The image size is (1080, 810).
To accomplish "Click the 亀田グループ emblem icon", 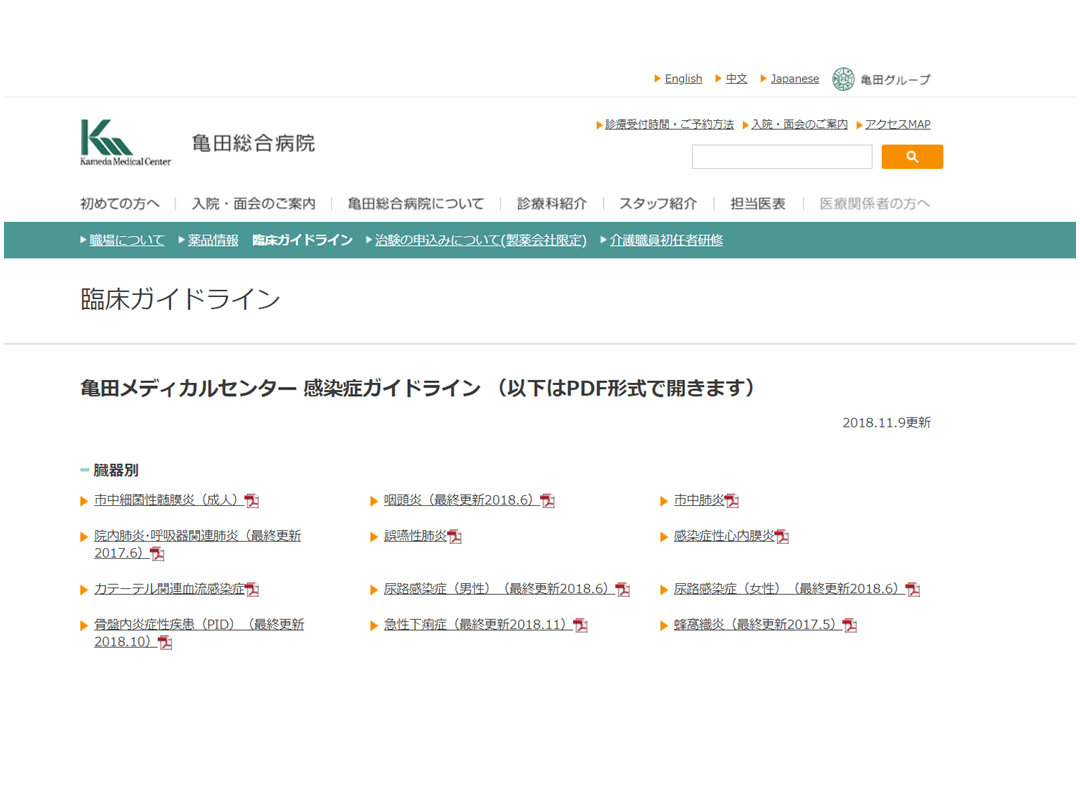I will (843, 79).
